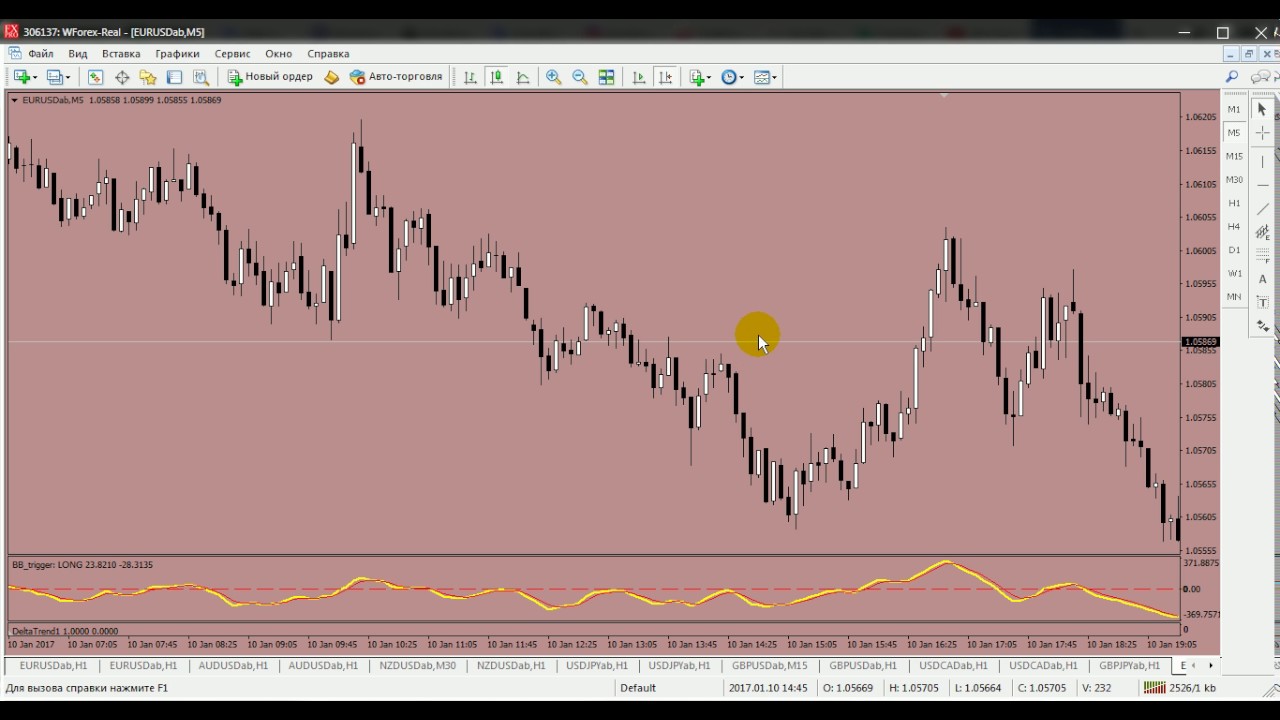Viewport: 1280px width, 720px height.
Task: Click the BB_trigger indicator label
Action: pos(82,565)
